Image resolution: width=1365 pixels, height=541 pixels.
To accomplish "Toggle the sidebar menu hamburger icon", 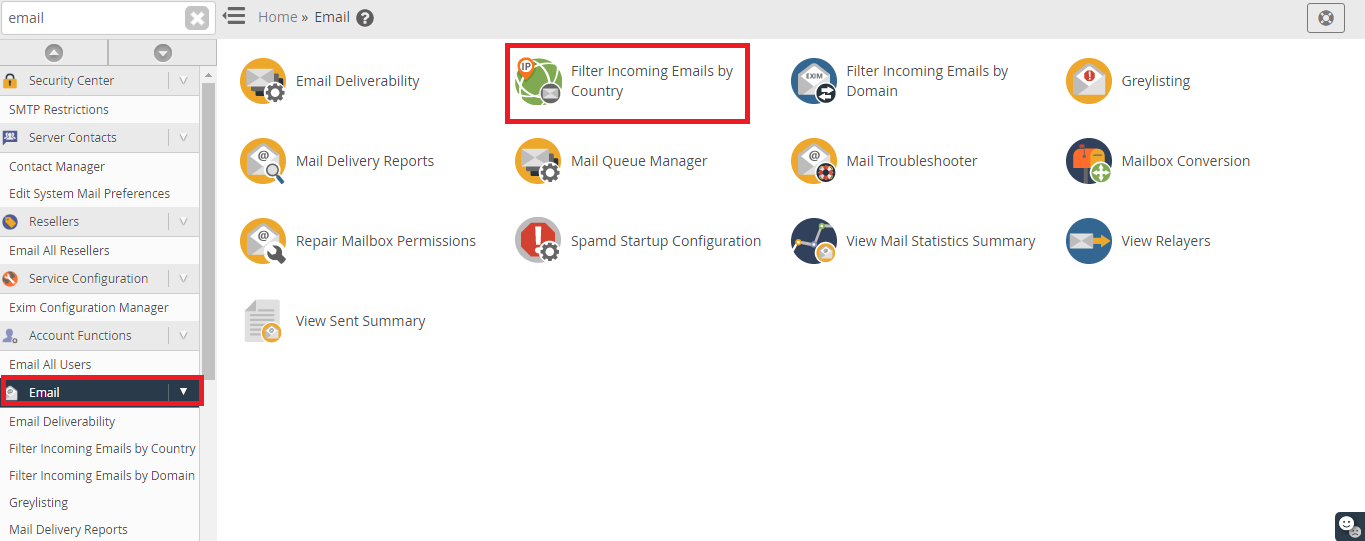I will (234, 16).
